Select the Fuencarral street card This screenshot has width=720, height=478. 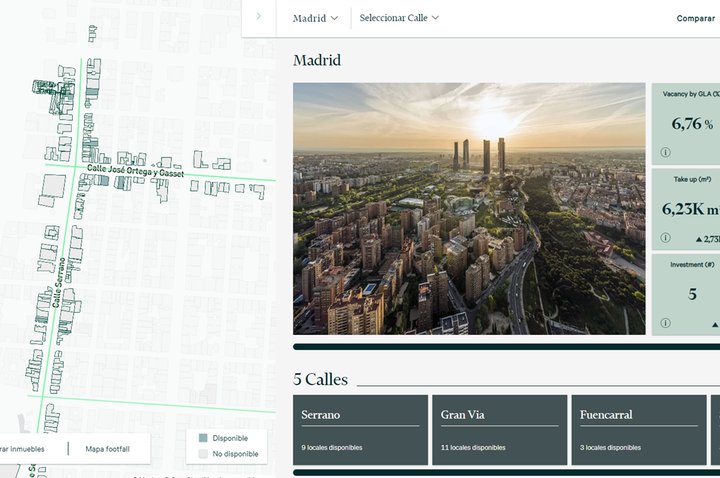[638, 429]
